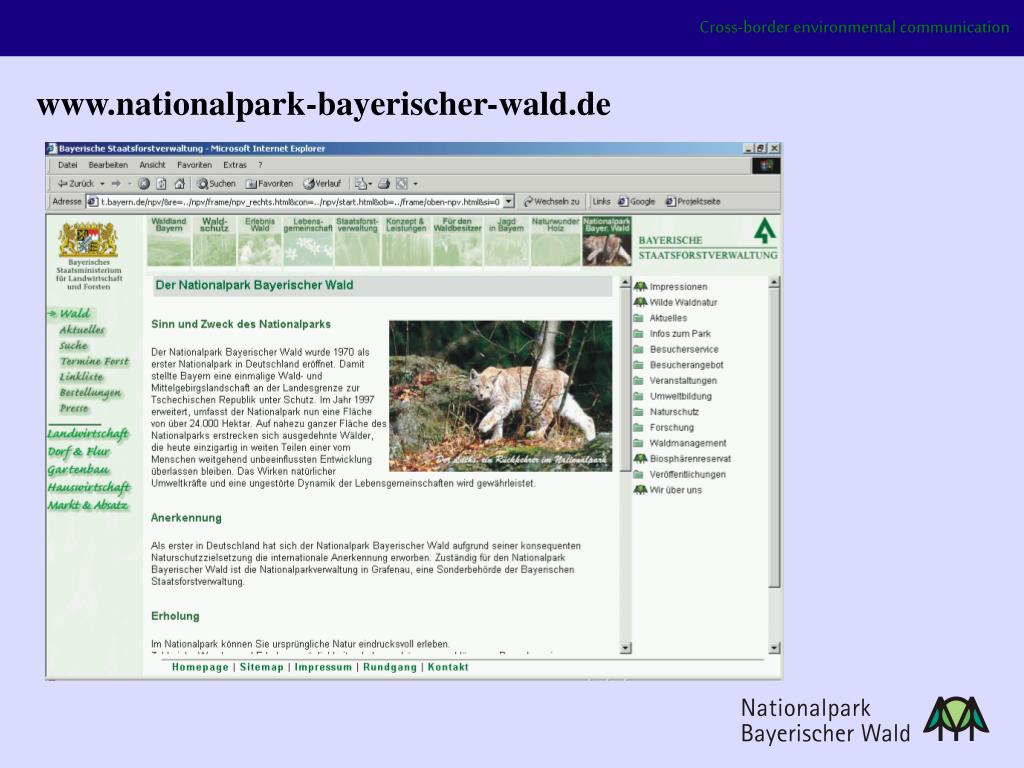The image size is (1024, 768).
Task: Click the Stop loading toolbar icon
Action: pyautogui.click(x=144, y=184)
